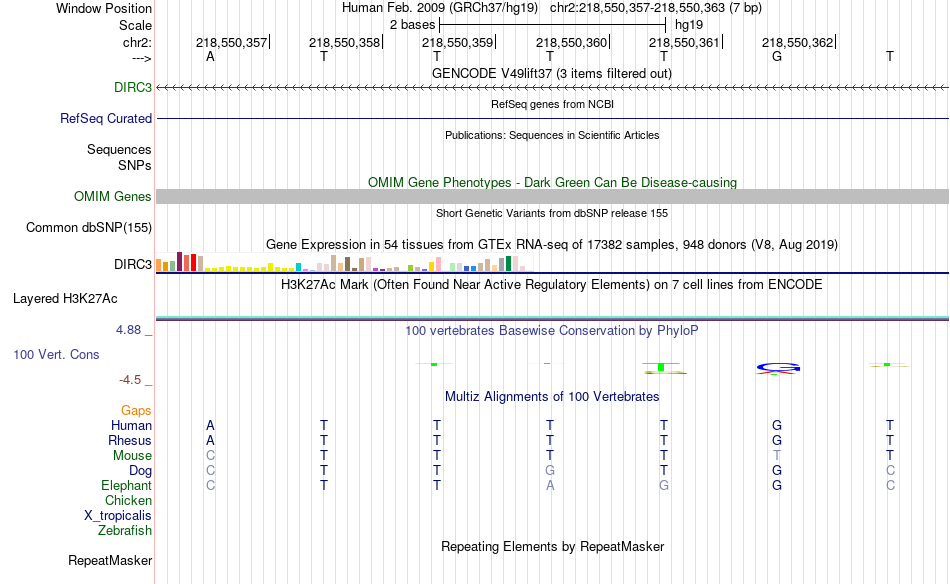Viewport: 950px width, 584px height.
Task: Click the OMIM Gene Phenotypes track title
Action: (x=553, y=182)
